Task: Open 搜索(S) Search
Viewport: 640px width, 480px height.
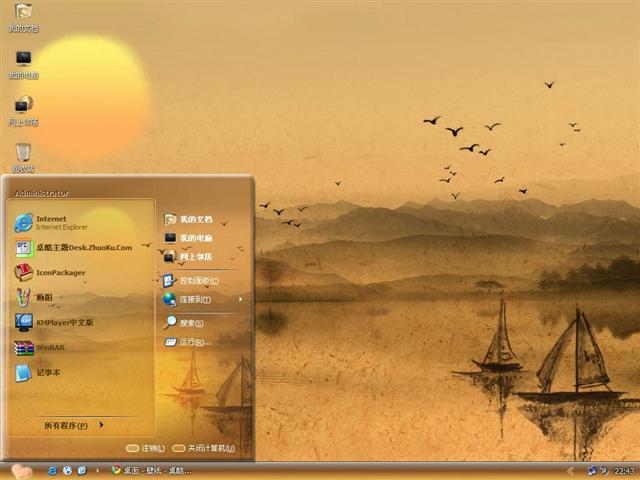Action: click(184, 323)
